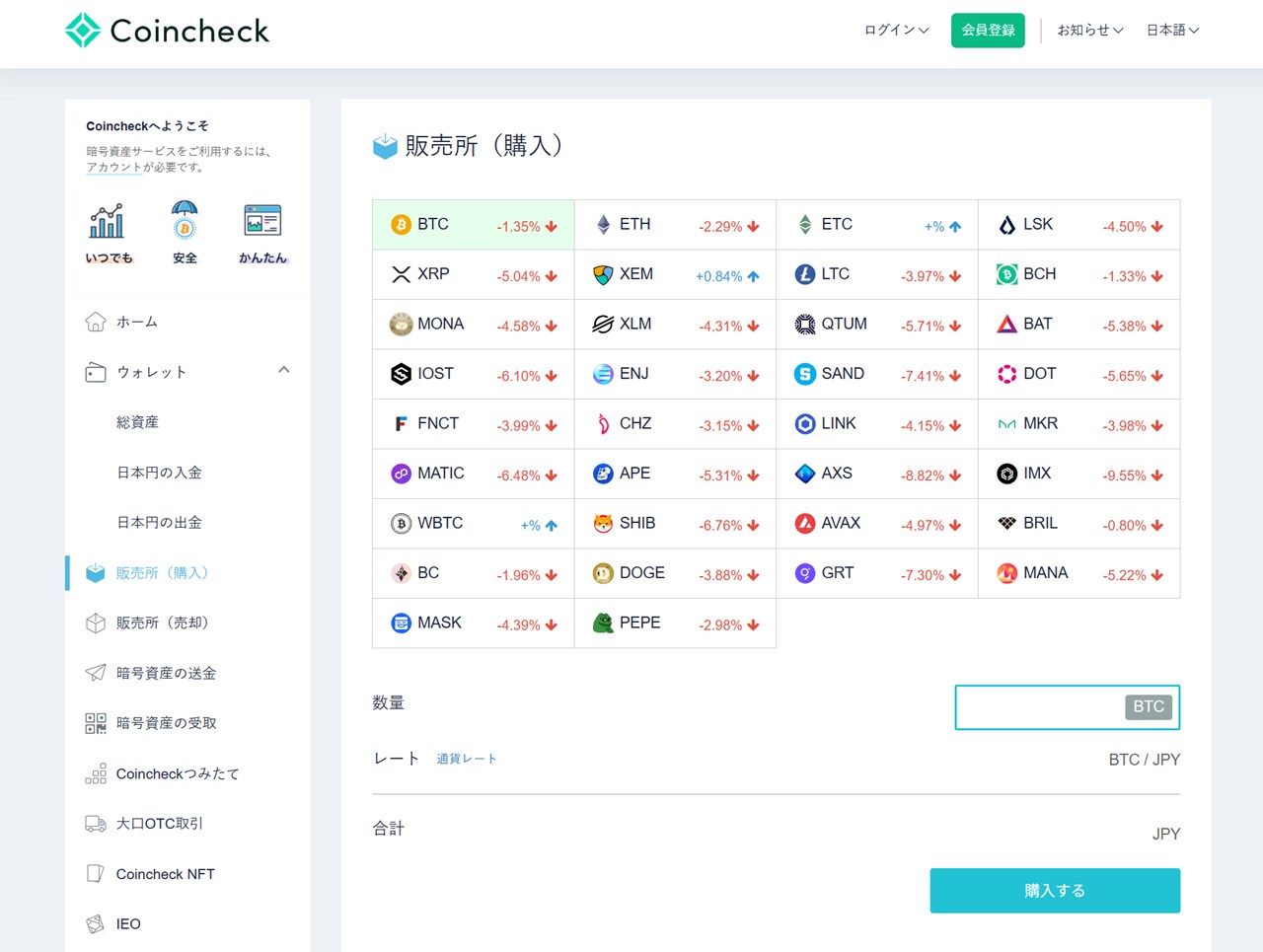1263x952 pixels.
Task: Click the home icon in sidebar
Action: [x=96, y=322]
